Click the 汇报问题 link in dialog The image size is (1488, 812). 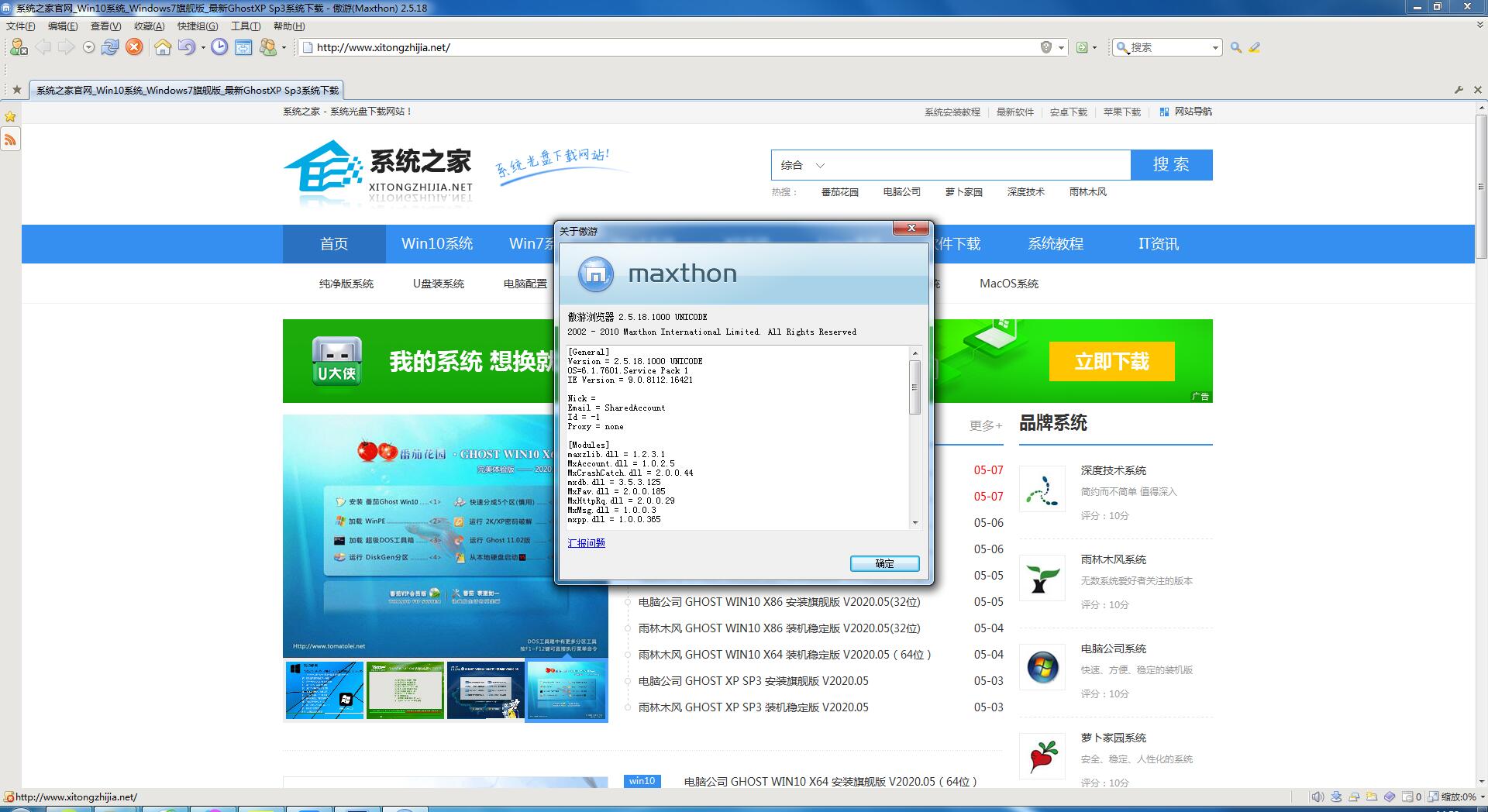point(586,542)
